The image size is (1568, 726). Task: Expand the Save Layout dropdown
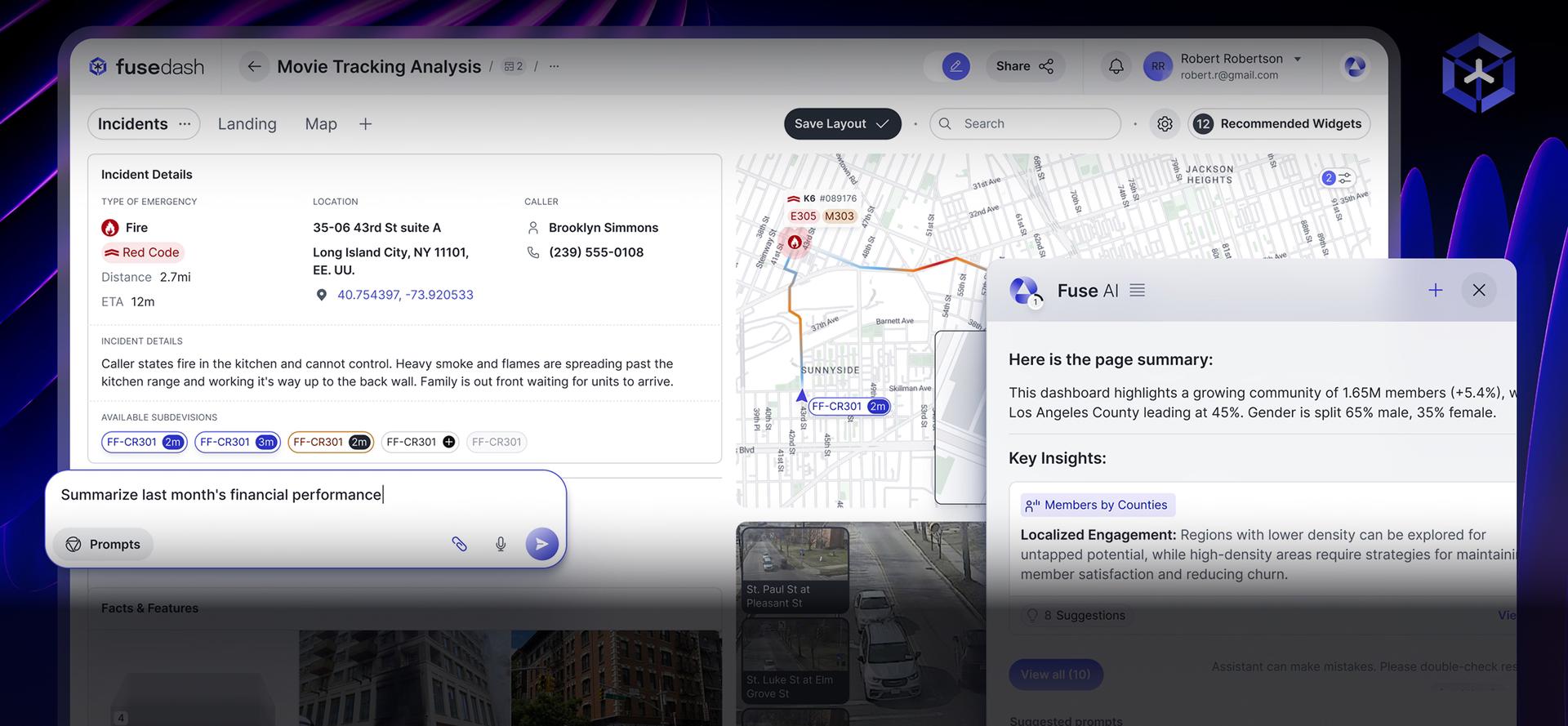tap(882, 123)
